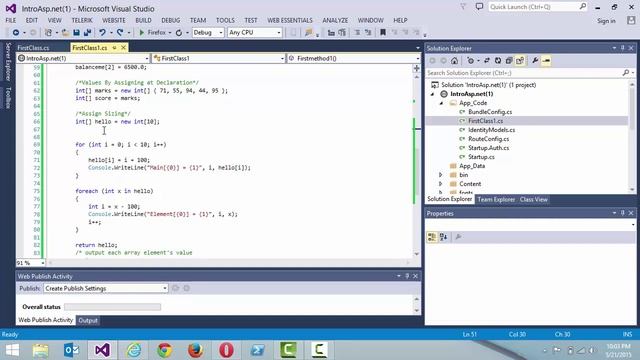Expand the Content folder node
The height and width of the screenshot is (360, 640).
(441, 184)
